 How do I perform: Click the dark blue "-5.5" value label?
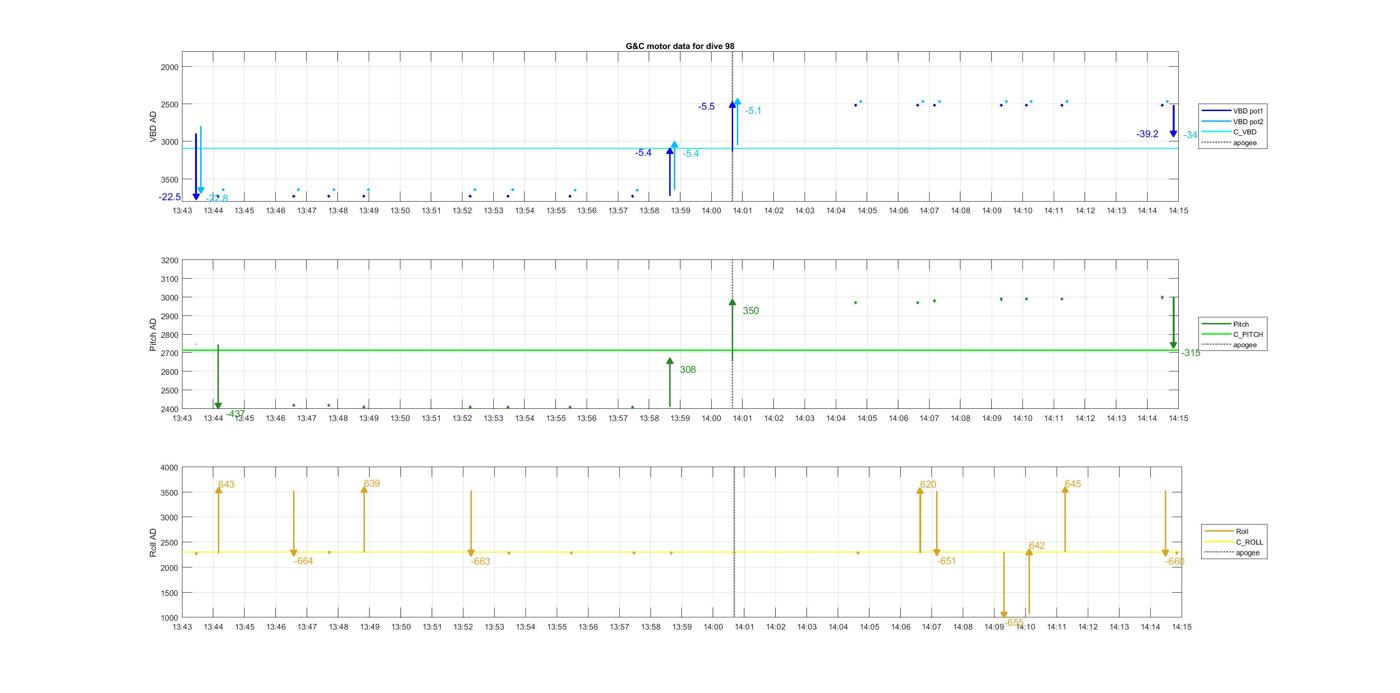coord(706,106)
